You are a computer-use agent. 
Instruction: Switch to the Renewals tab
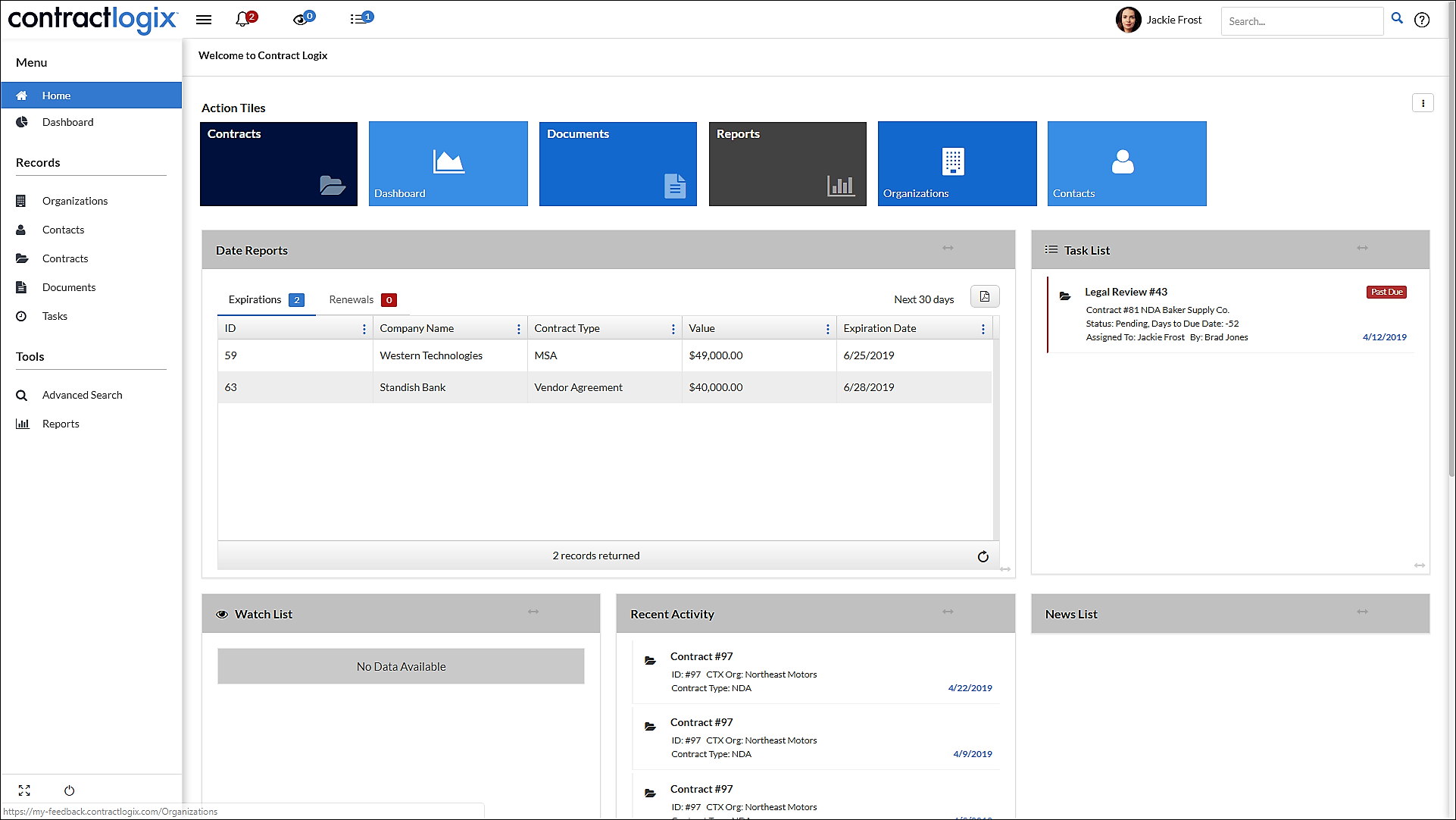tap(362, 299)
